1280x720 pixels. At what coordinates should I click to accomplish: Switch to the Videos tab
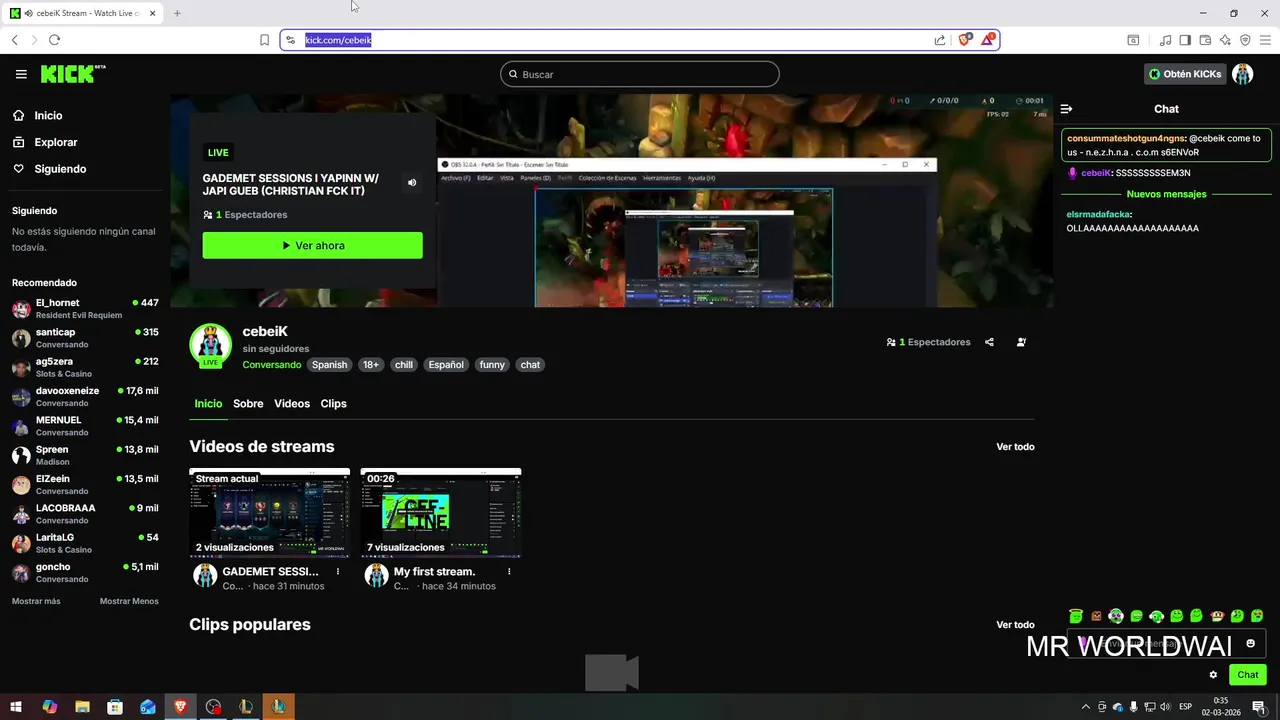click(292, 404)
